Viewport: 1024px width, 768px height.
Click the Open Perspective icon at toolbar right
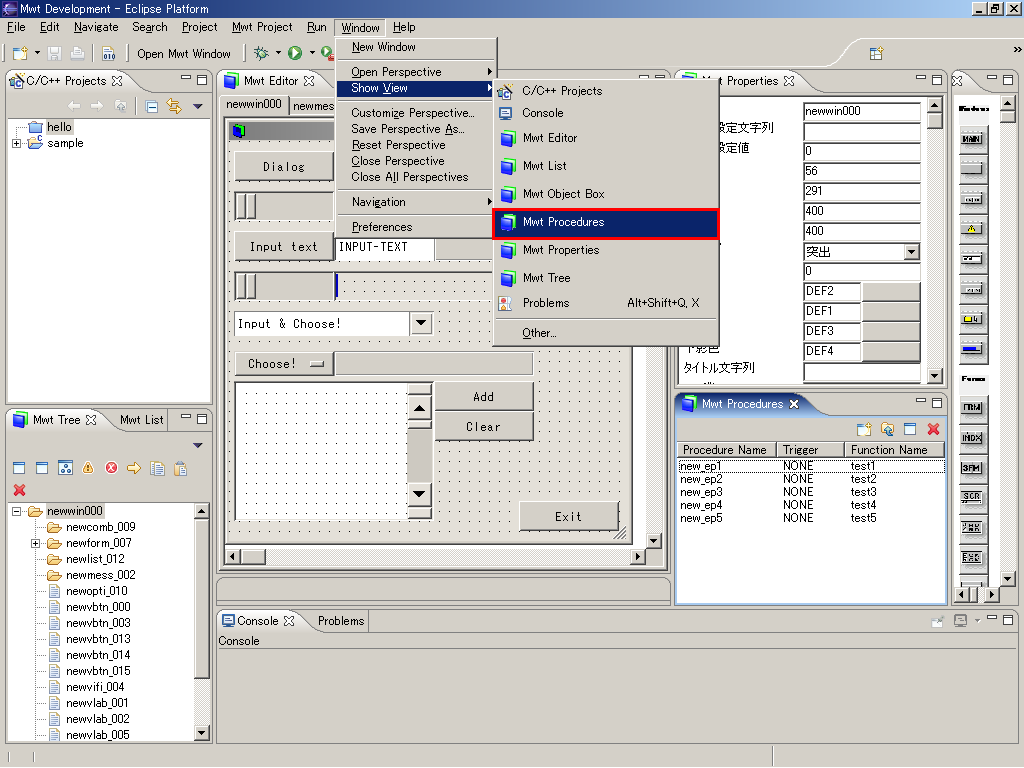(x=876, y=54)
